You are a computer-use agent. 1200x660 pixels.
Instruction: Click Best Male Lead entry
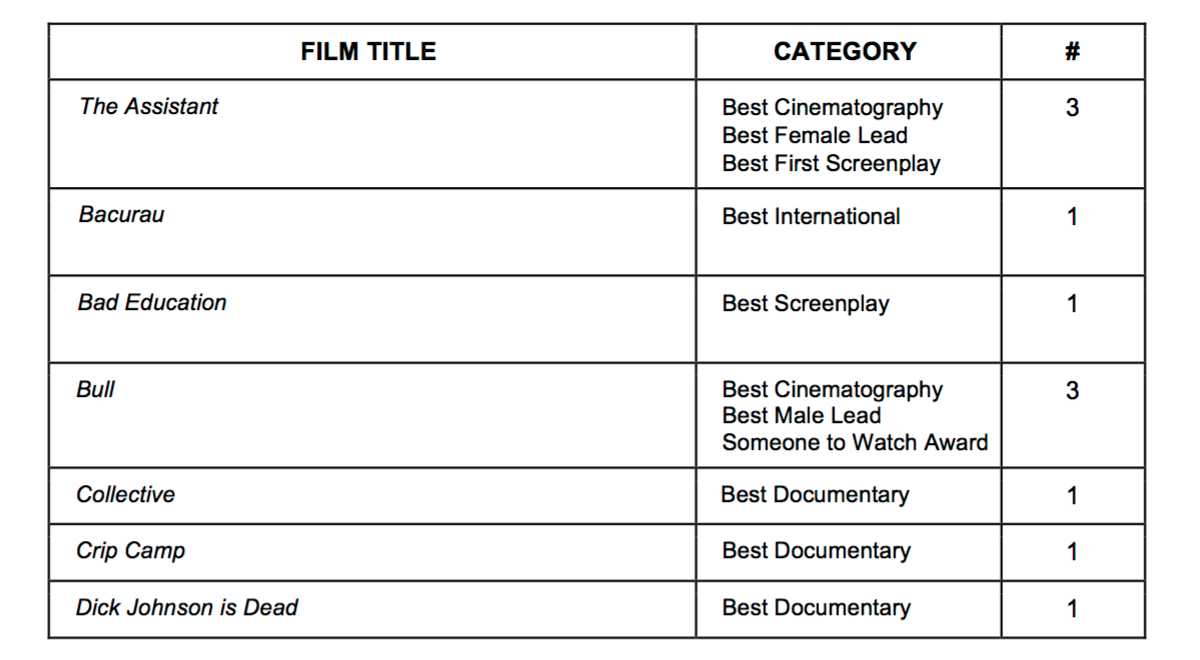point(802,416)
